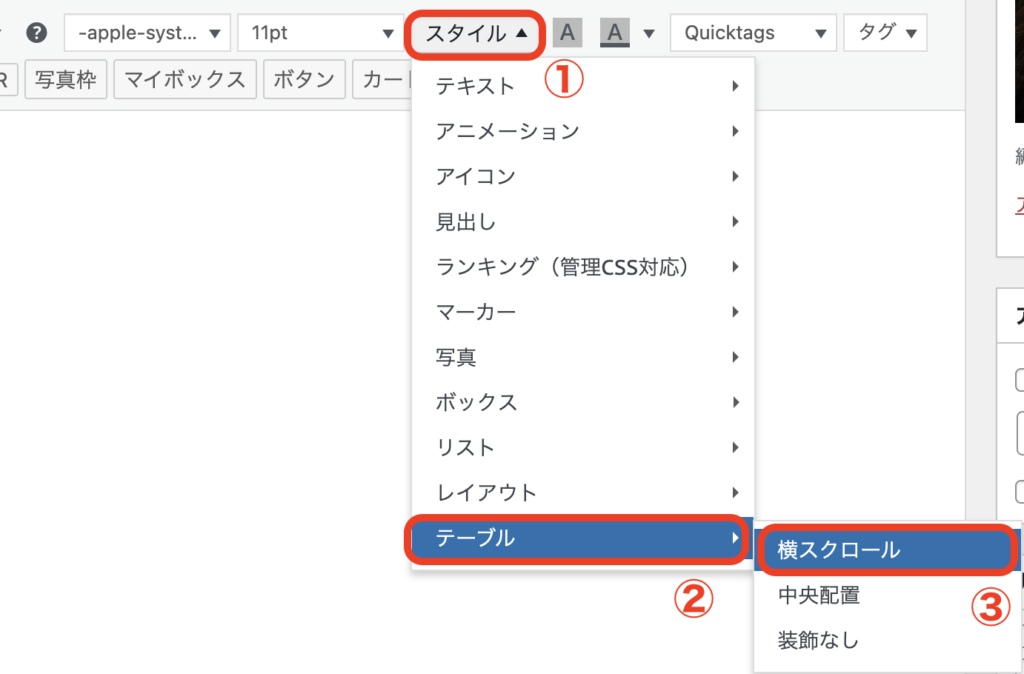Select 装飾なし table option
Screen dimensions: 1024x674
(x=819, y=640)
